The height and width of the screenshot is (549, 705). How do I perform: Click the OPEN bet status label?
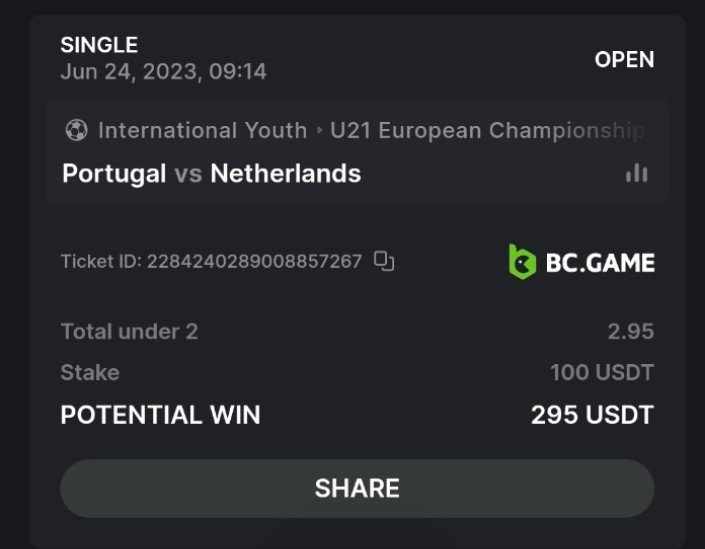(624, 60)
